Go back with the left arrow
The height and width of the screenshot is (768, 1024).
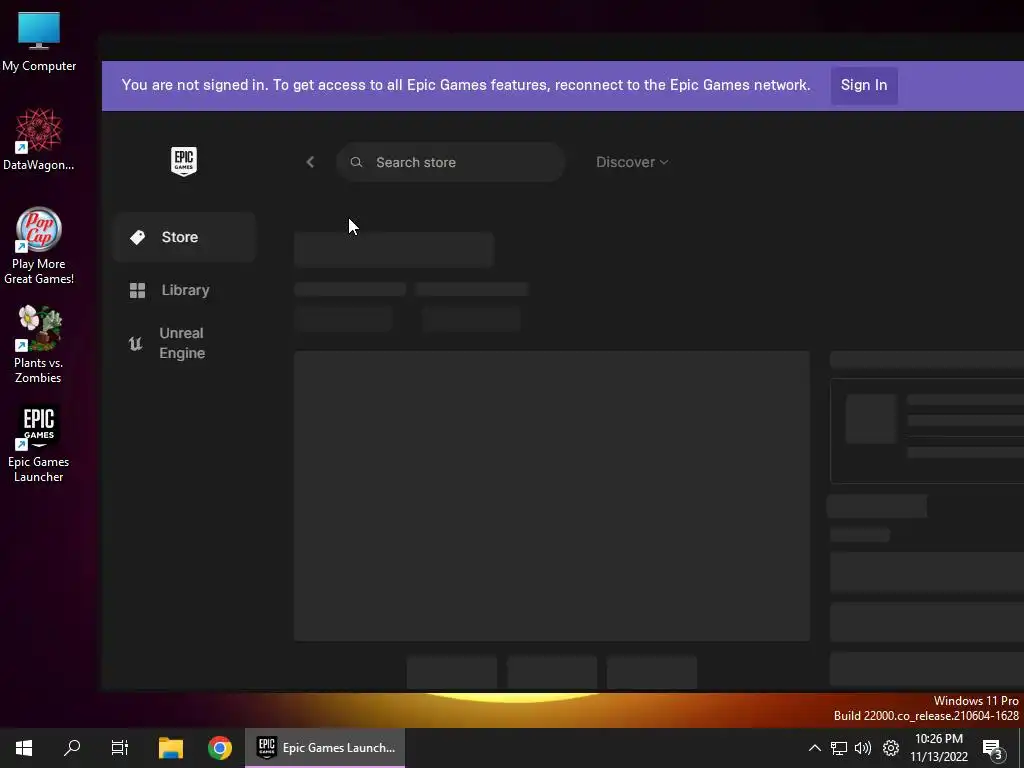pyautogui.click(x=310, y=162)
